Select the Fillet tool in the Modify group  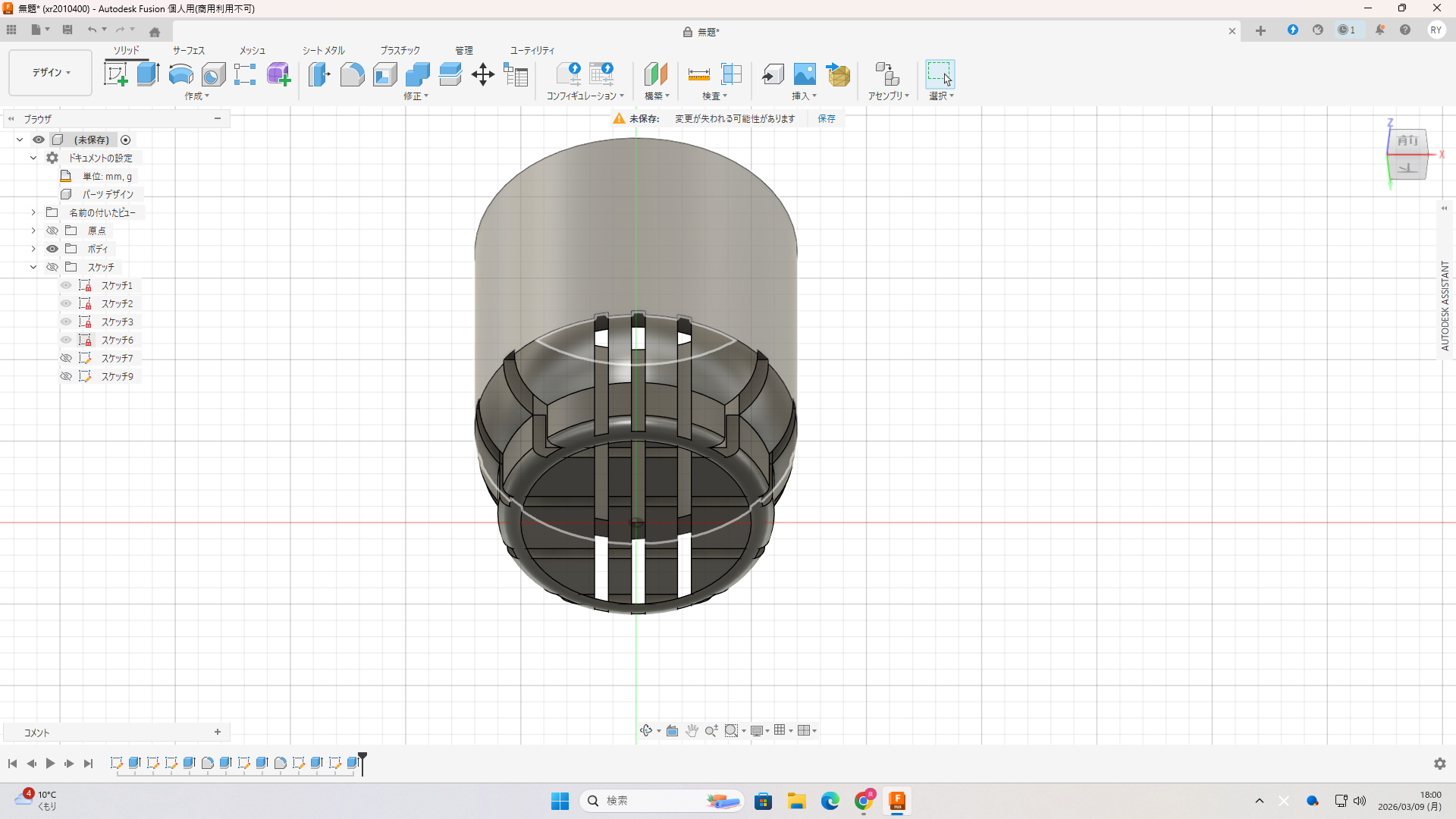[x=352, y=74]
